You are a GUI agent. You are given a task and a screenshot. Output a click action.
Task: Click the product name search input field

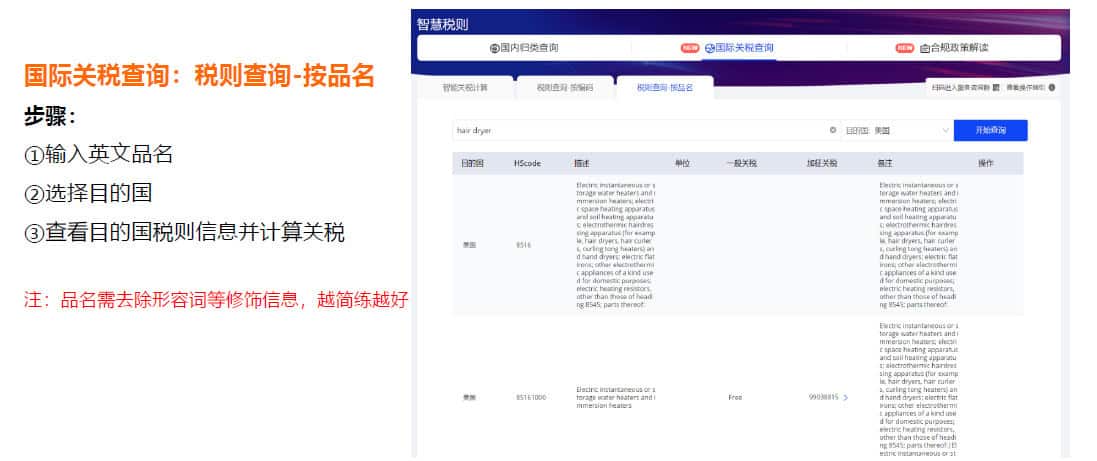pos(640,130)
